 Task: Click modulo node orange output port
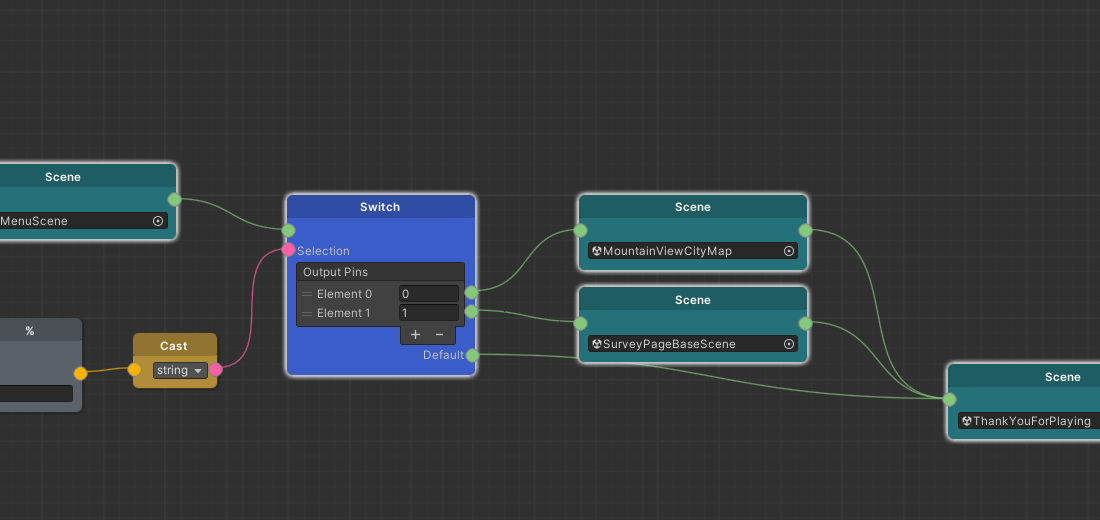click(x=81, y=373)
